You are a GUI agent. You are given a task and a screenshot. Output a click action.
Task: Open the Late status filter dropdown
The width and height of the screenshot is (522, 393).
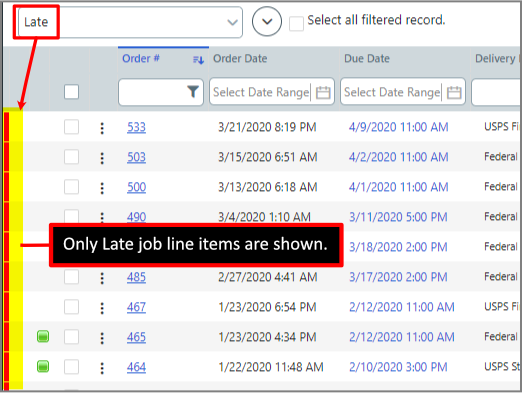[130, 22]
